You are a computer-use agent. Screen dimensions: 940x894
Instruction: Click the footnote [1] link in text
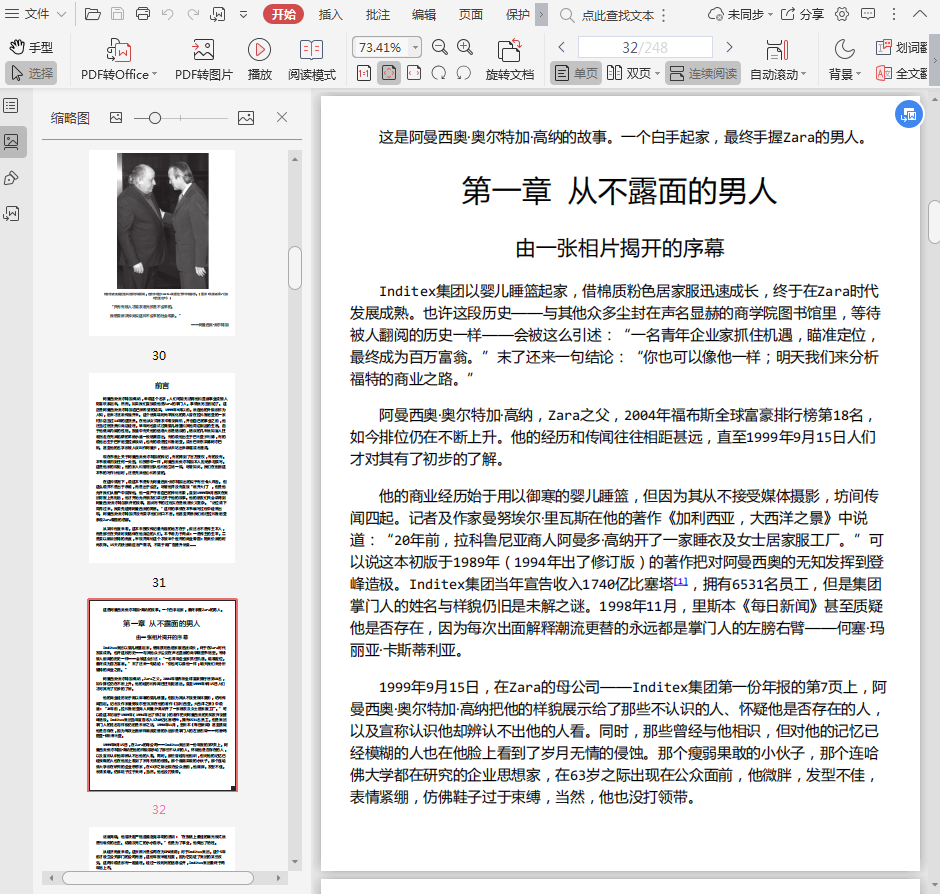pyautogui.click(x=681, y=581)
